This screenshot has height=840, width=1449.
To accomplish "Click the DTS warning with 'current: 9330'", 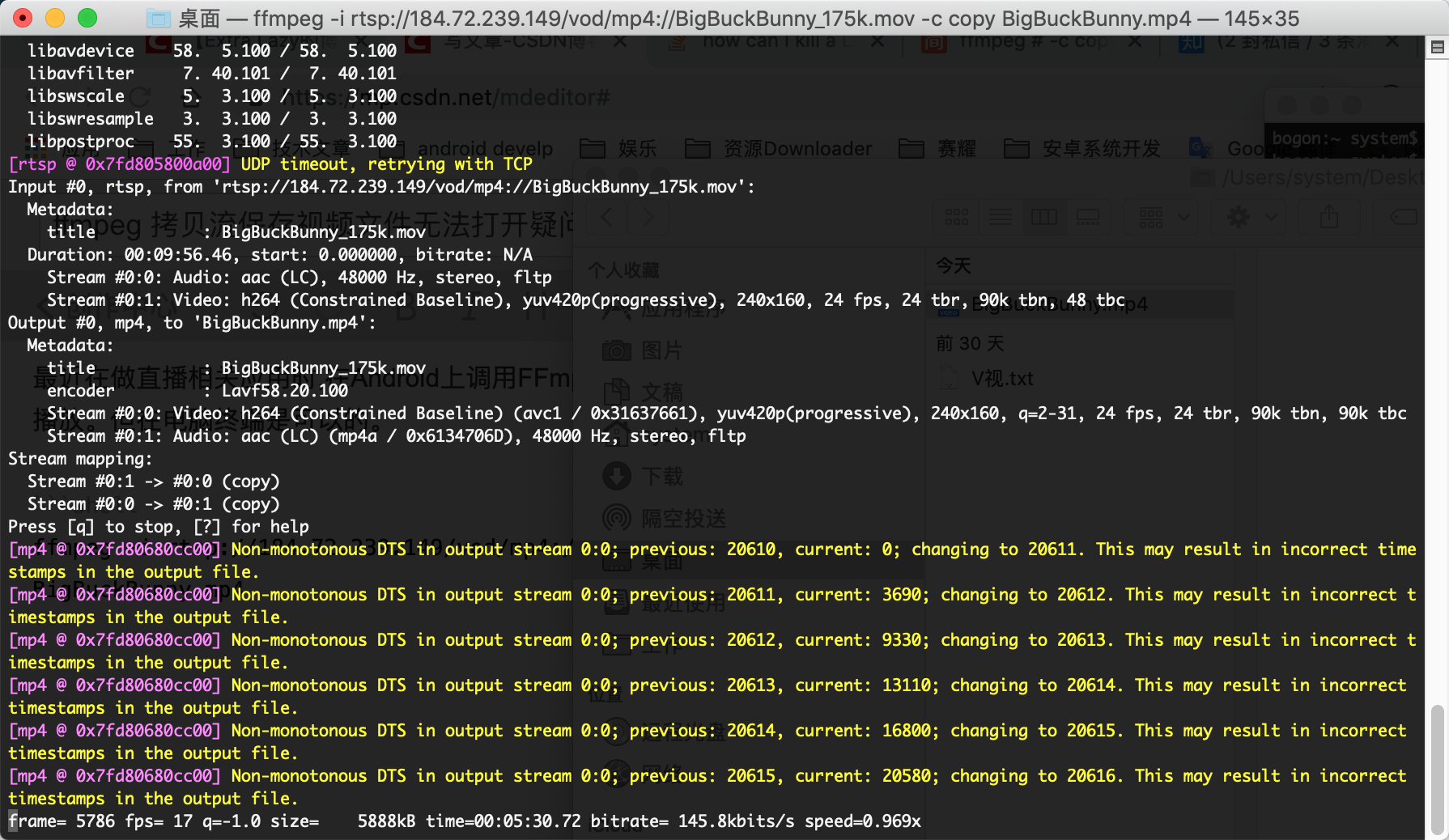I will (x=712, y=651).
